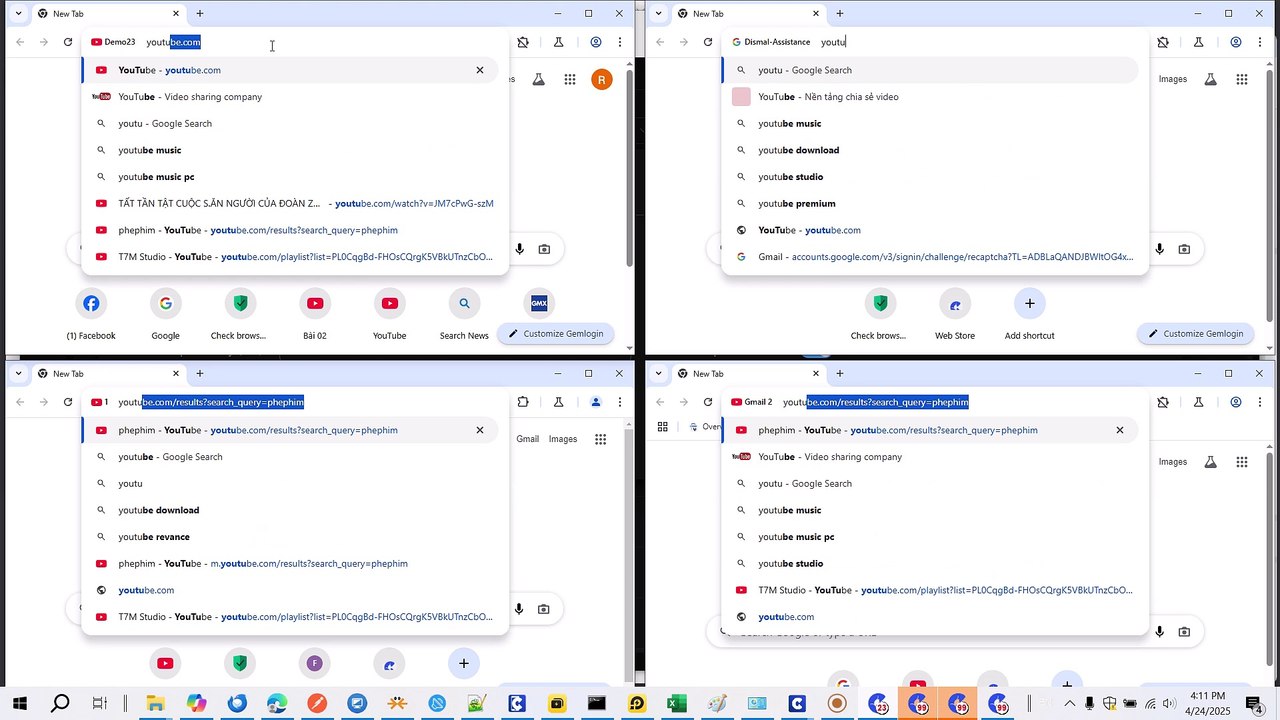This screenshot has width=1280, height=720.
Task: Open Google apps grid in Dismal-Assistance window
Action: pos(1242,80)
